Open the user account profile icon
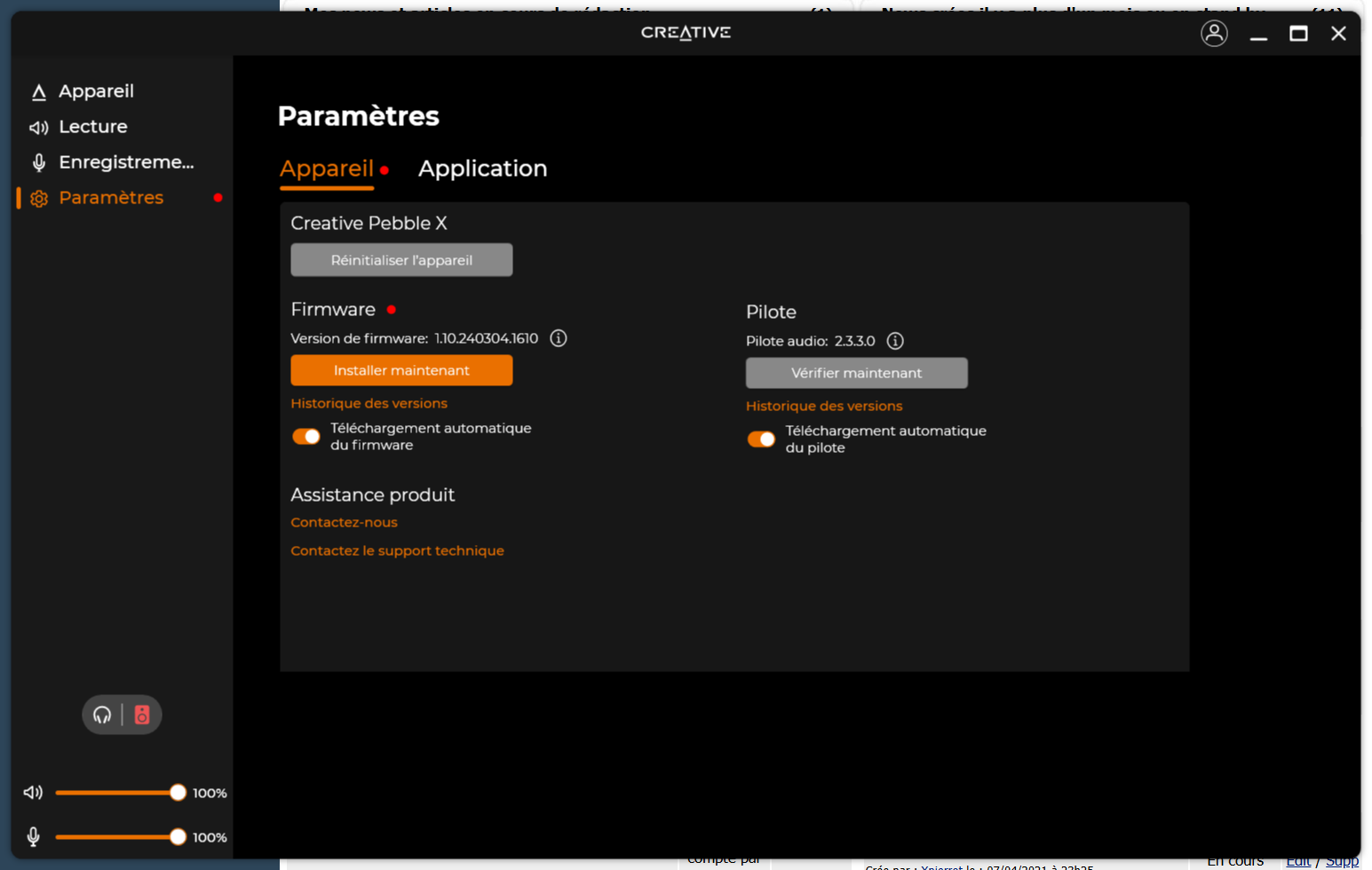The width and height of the screenshot is (1372, 870). pos(1214,33)
